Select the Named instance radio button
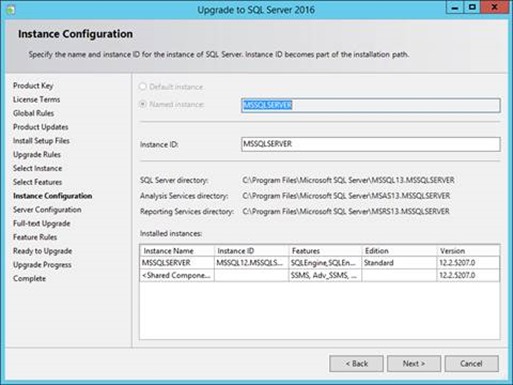The height and width of the screenshot is (385, 513). tap(143, 104)
